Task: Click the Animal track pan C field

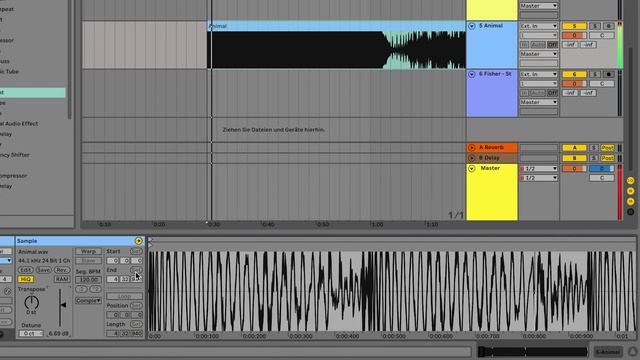Action: pyautogui.click(x=602, y=36)
